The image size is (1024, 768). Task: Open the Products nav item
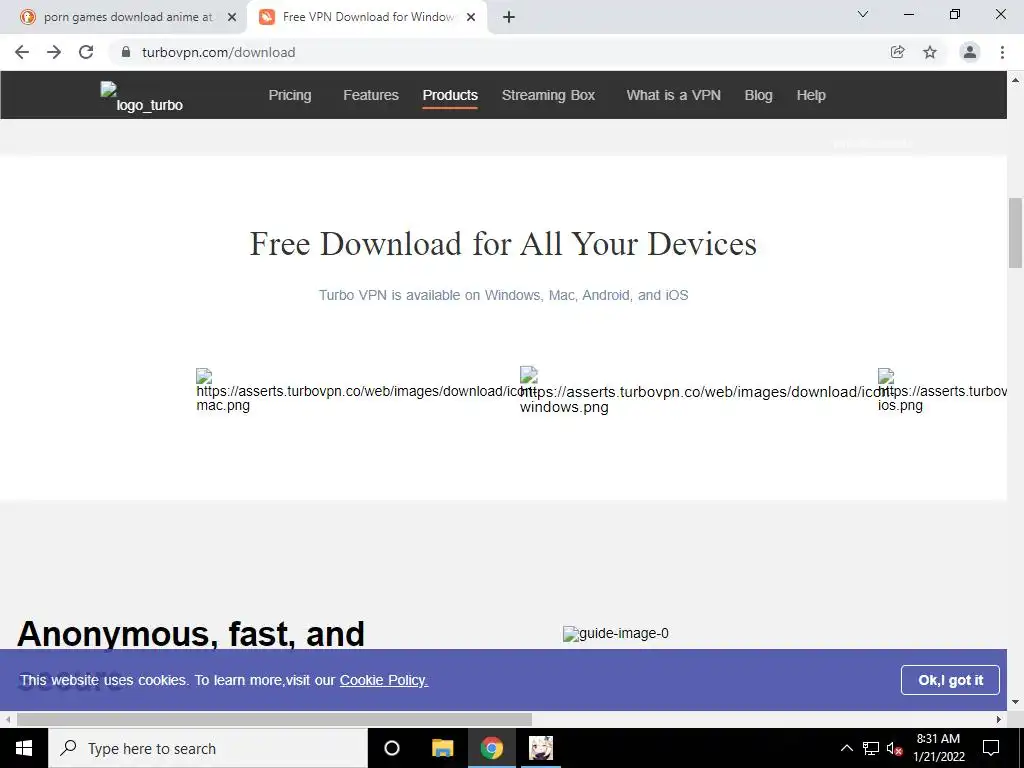[x=450, y=95]
